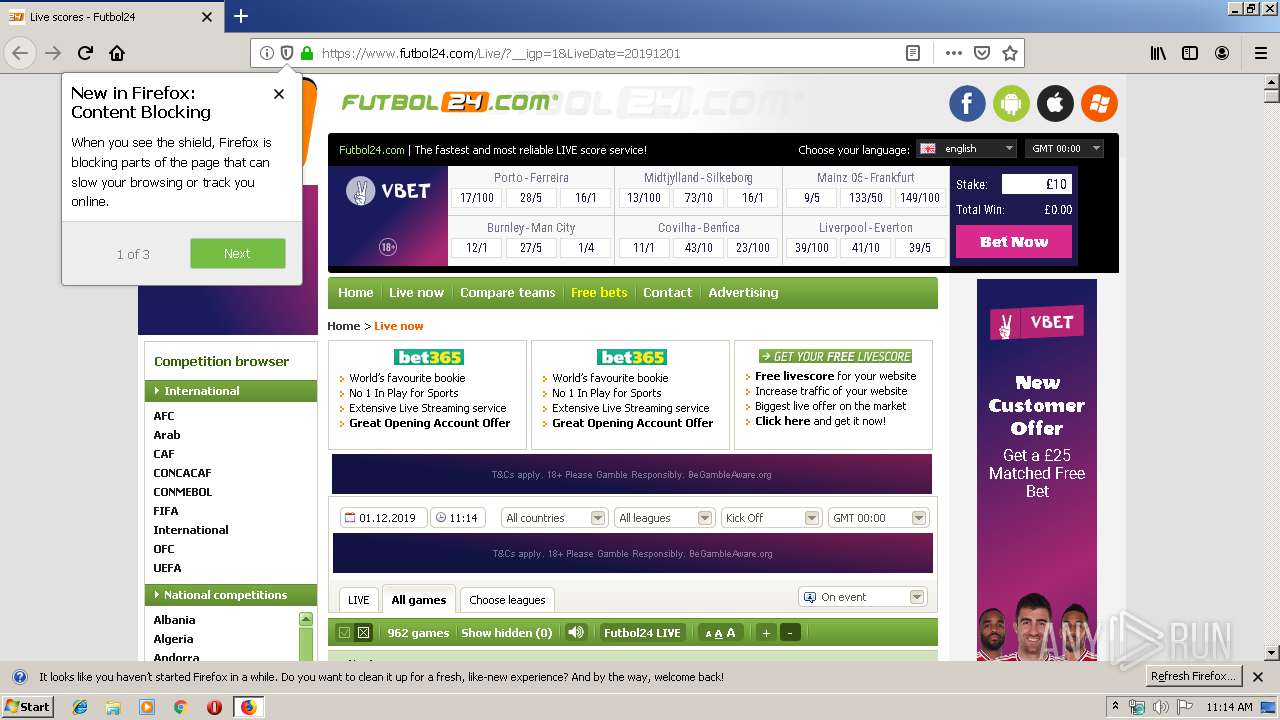Go to Home in the menu
The image size is (1280, 720).
355,293
